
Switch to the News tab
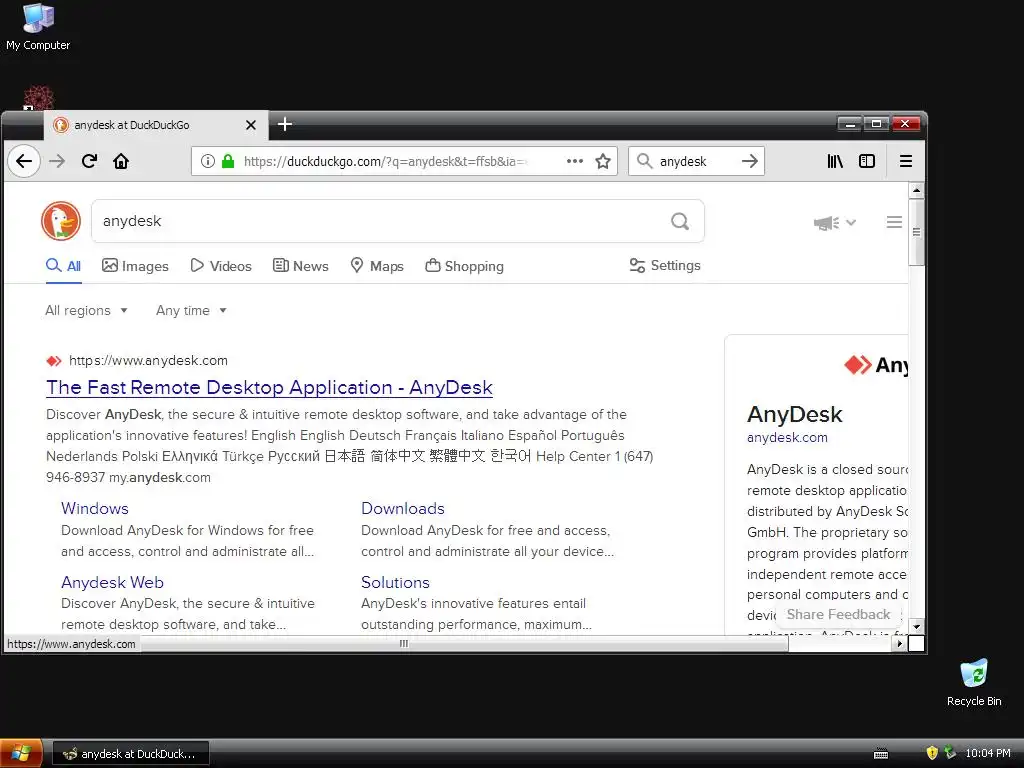(x=300, y=266)
